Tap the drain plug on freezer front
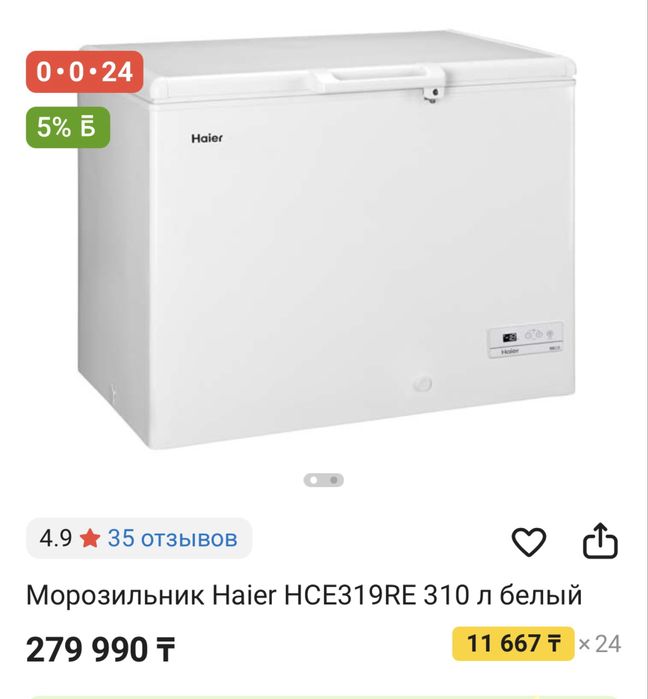648x699 pixels. (x=422, y=384)
